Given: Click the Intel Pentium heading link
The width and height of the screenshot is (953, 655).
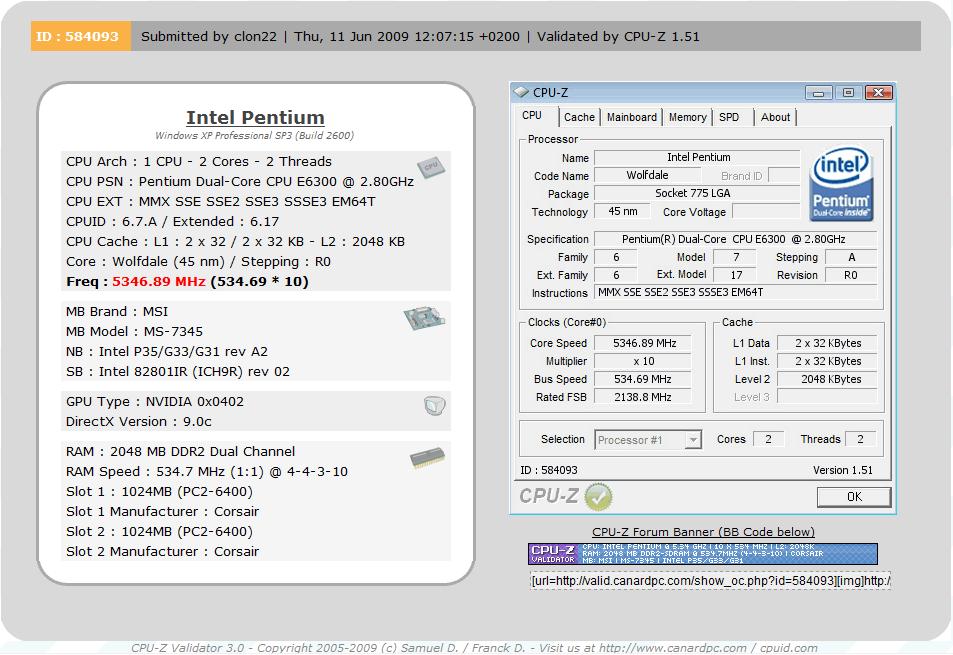Looking at the screenshot, I should 255,117.
